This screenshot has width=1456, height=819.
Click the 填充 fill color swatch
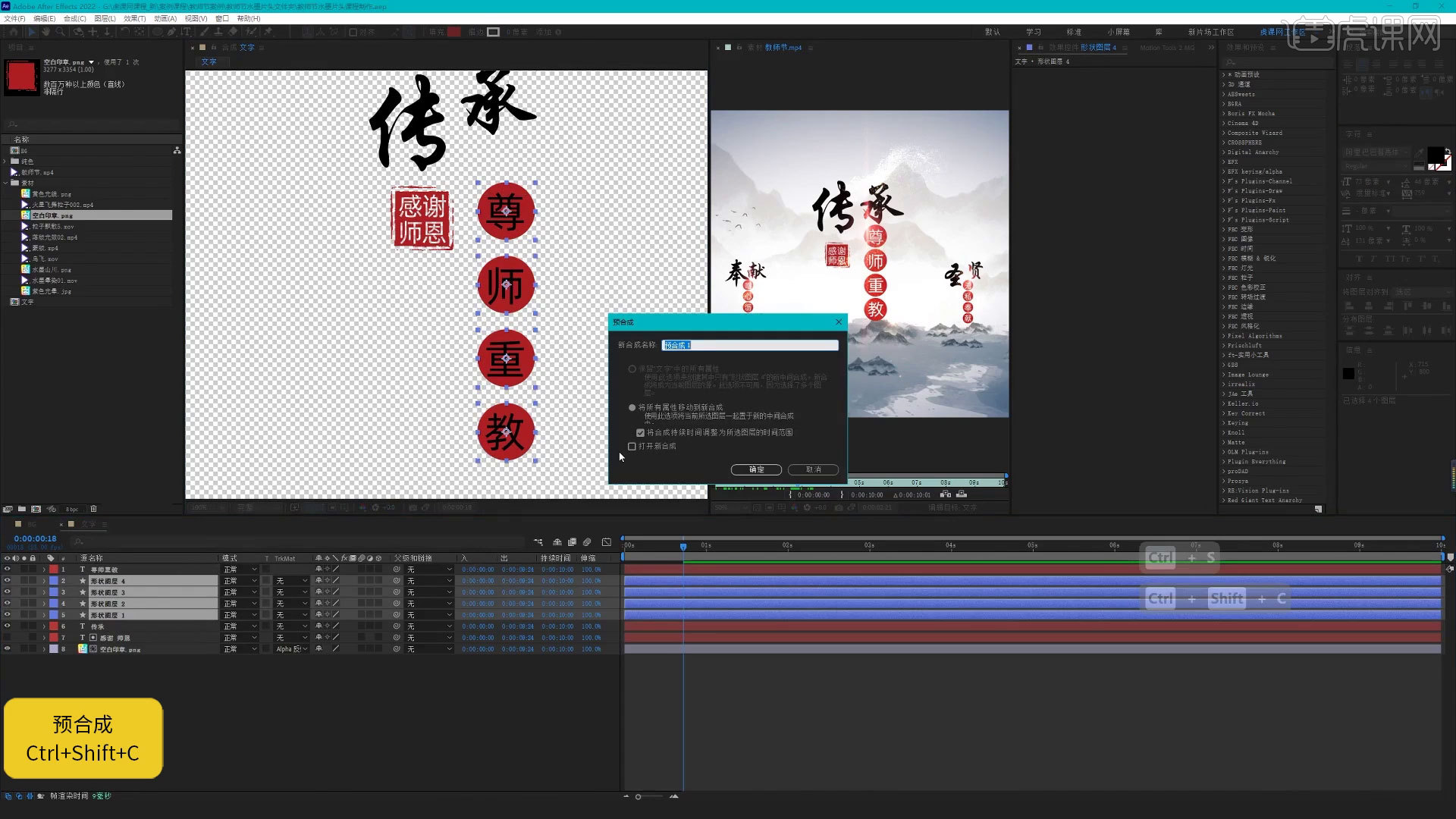454,32
